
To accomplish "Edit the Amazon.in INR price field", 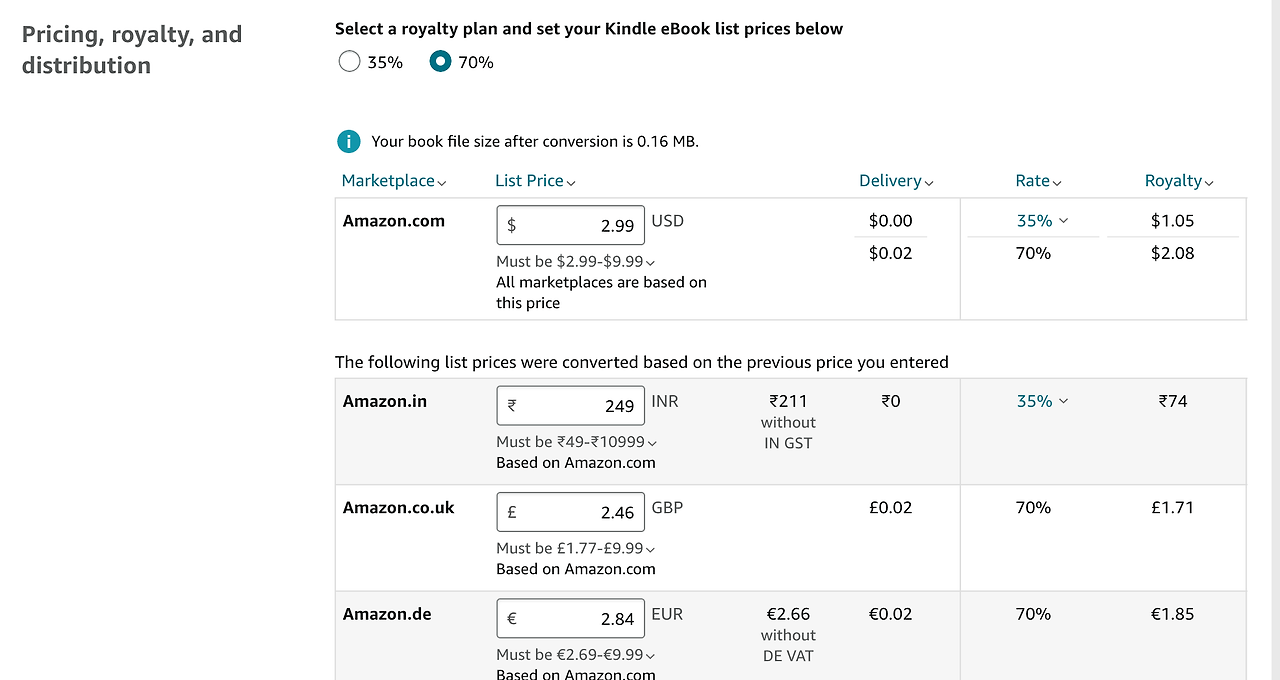I will pos(571,405).
